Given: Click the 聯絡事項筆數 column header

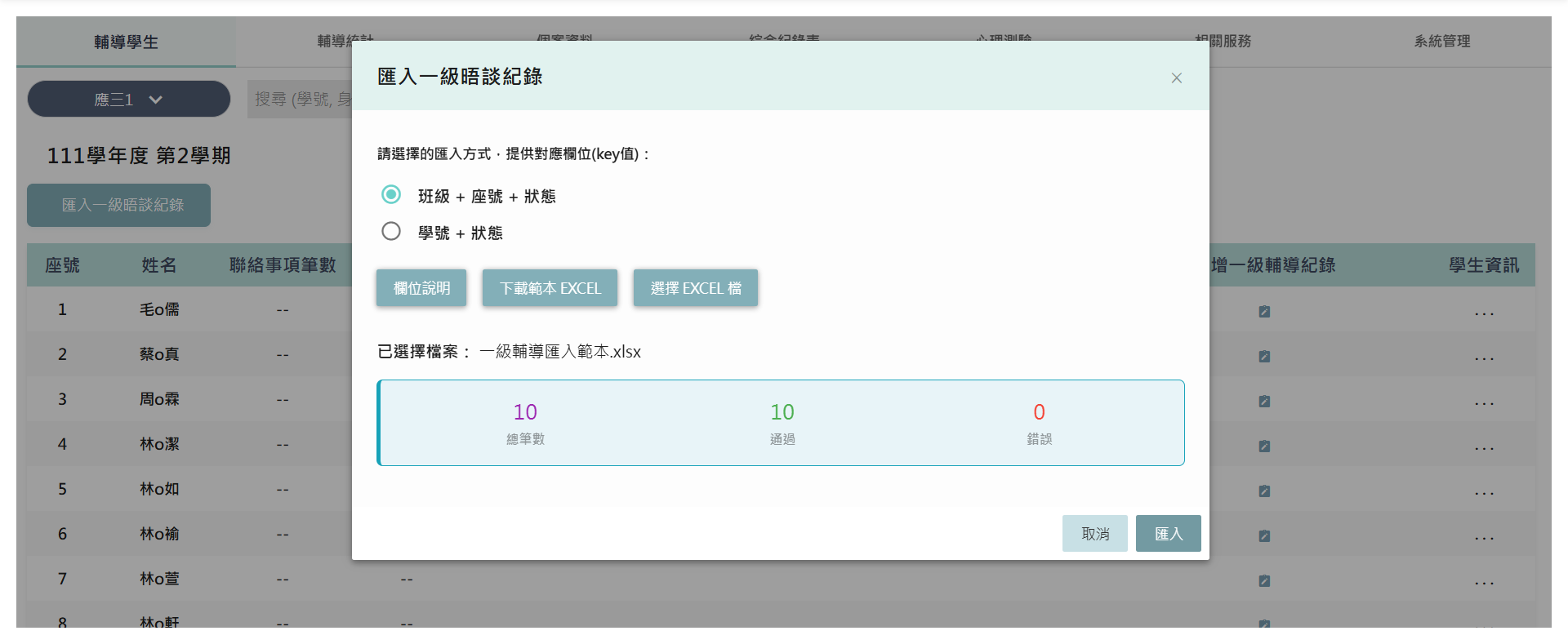Looking at the screenshot, I should 283,264.
